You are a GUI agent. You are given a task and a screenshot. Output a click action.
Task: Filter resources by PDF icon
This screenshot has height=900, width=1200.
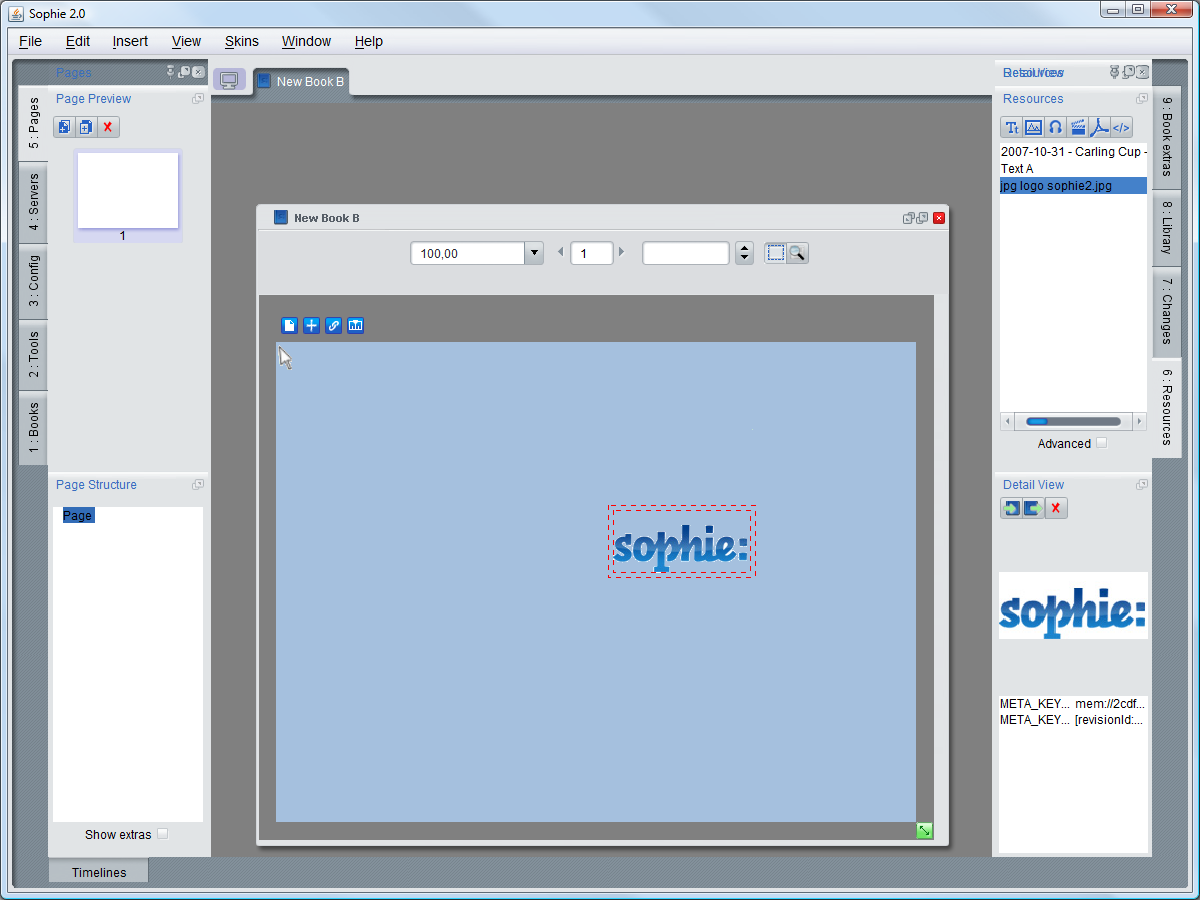pyautogui.click(x=1100, y=127)
